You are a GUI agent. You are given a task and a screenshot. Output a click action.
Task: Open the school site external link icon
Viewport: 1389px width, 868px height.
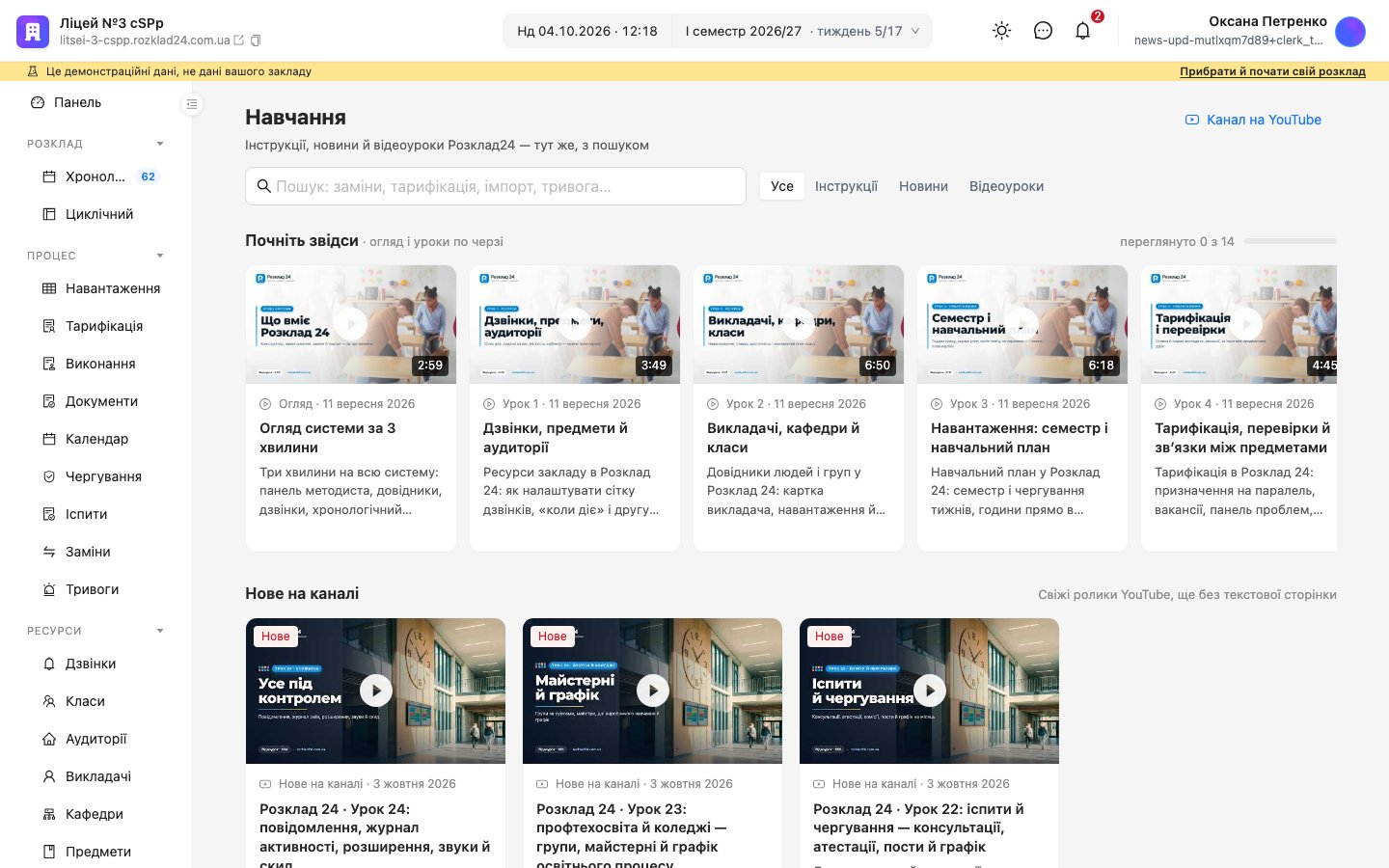pyautogui.click(x=238, y=41)
